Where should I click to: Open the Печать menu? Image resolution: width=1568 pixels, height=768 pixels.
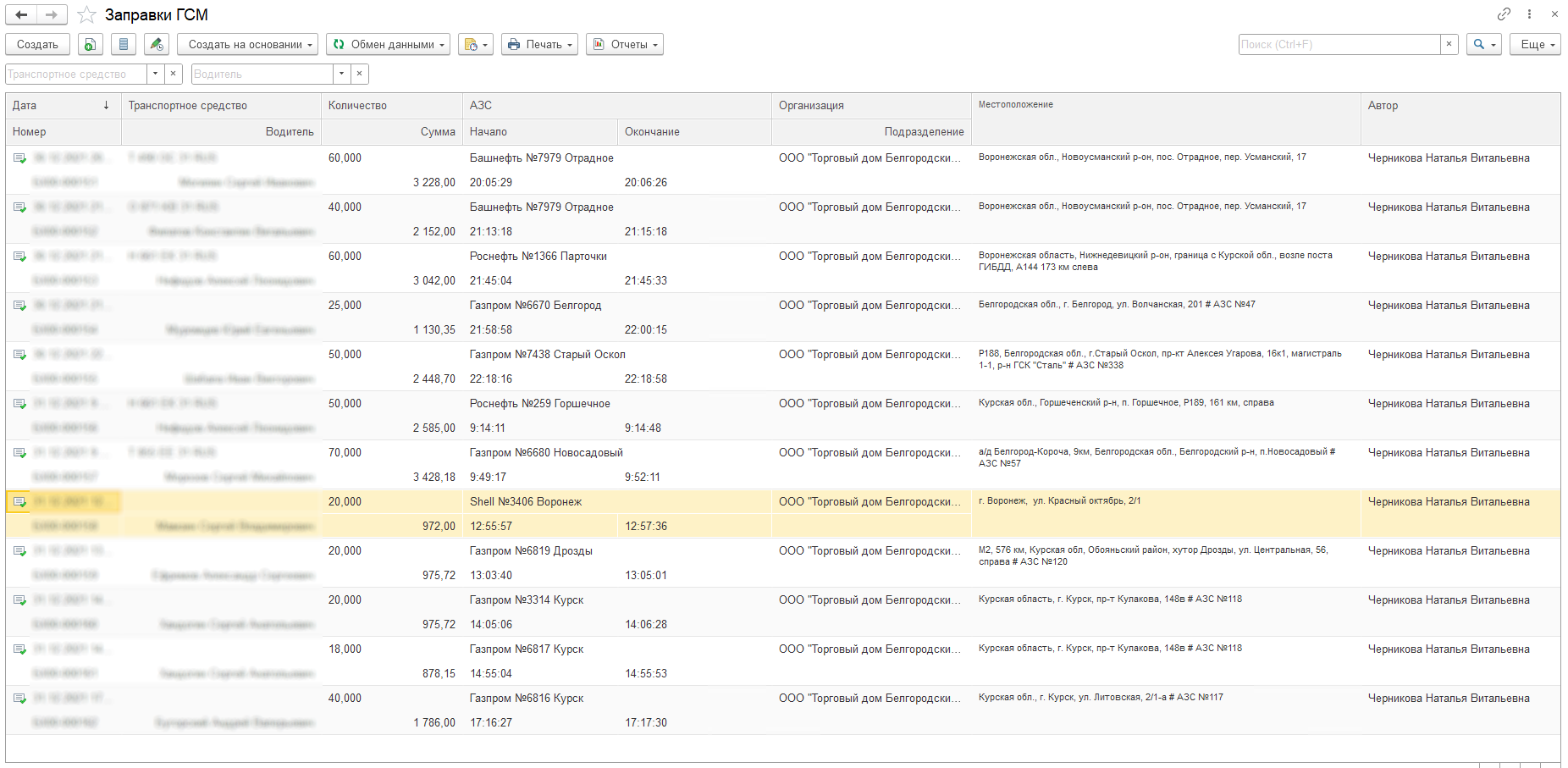coord(539,44)
